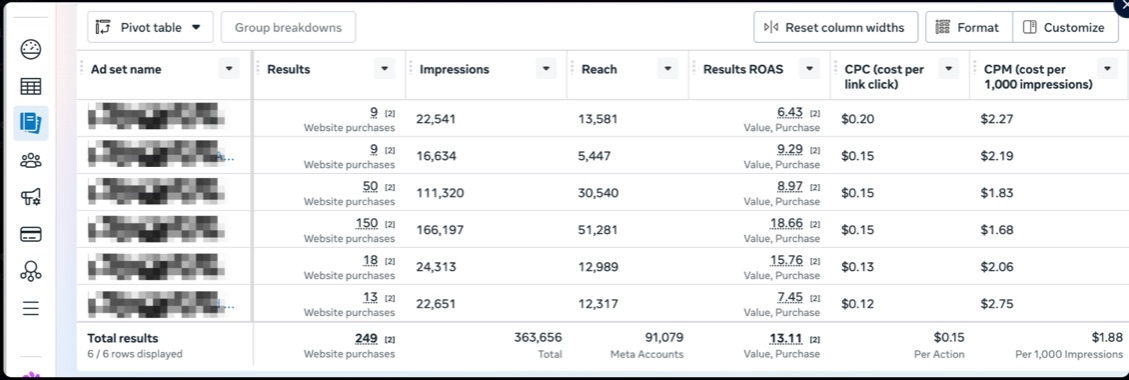1129x380 pixels.
Task: Open the audiences people icon
Action: [30, 160]
